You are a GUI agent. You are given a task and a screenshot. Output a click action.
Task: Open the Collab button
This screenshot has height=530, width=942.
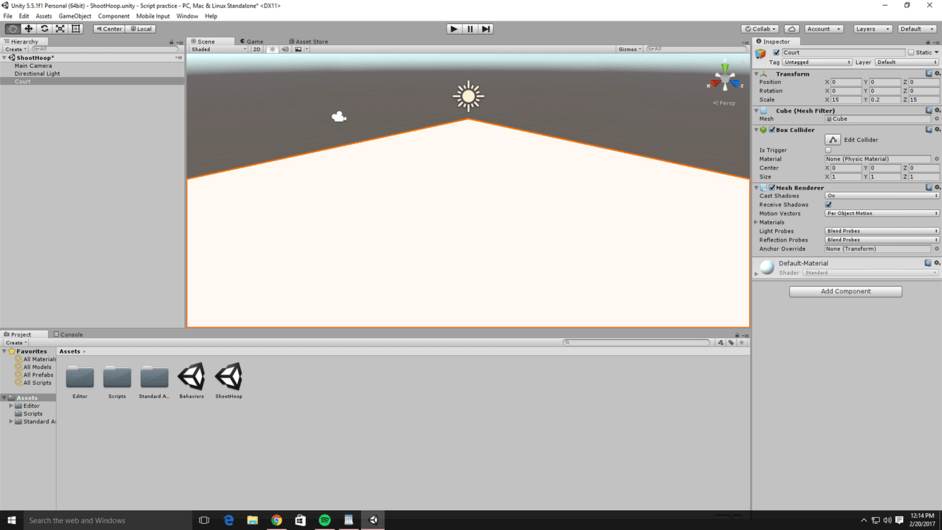click(x=760, y=29)
